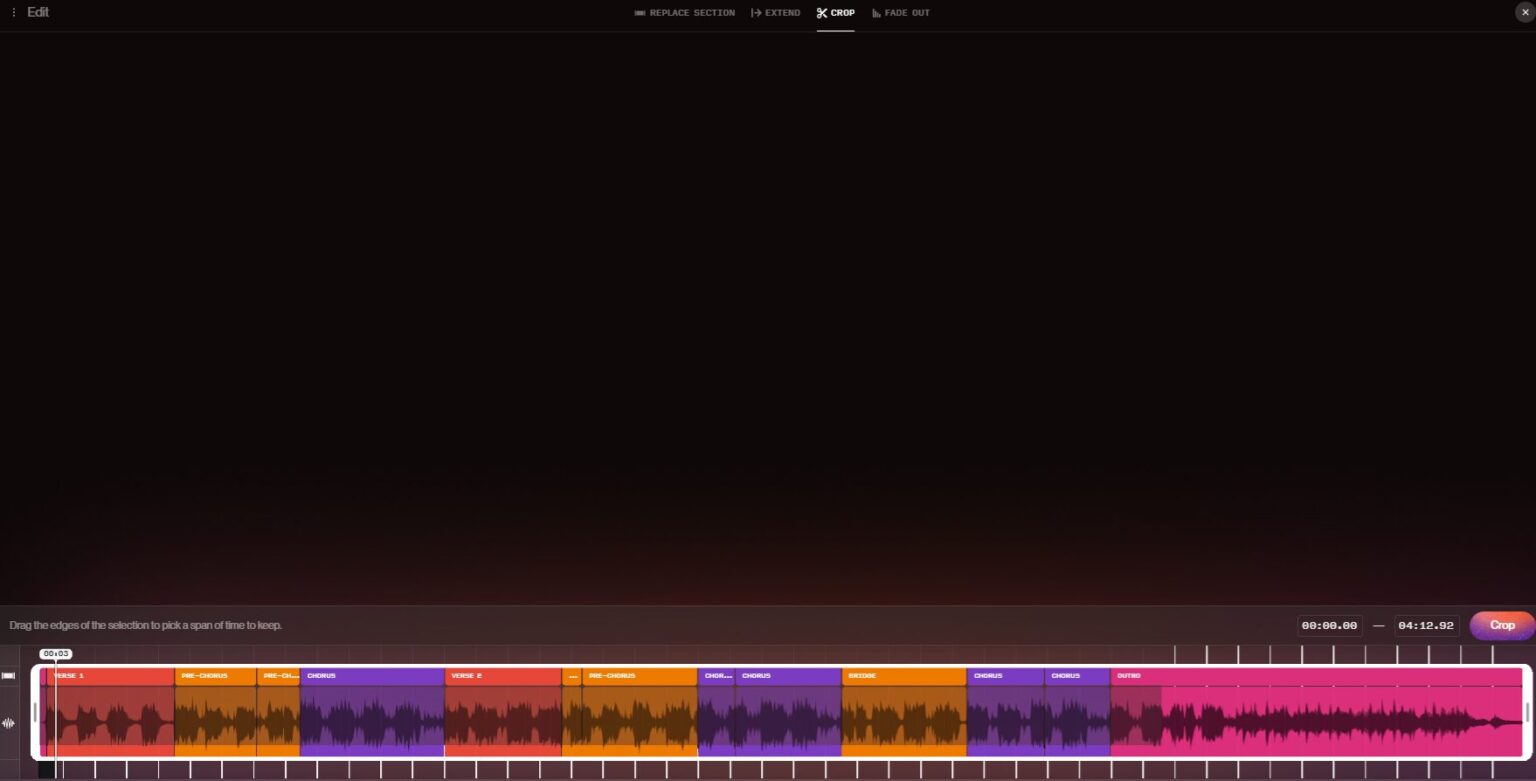
Task: Select the waveform view icon left of timeline
Action: 9,723
